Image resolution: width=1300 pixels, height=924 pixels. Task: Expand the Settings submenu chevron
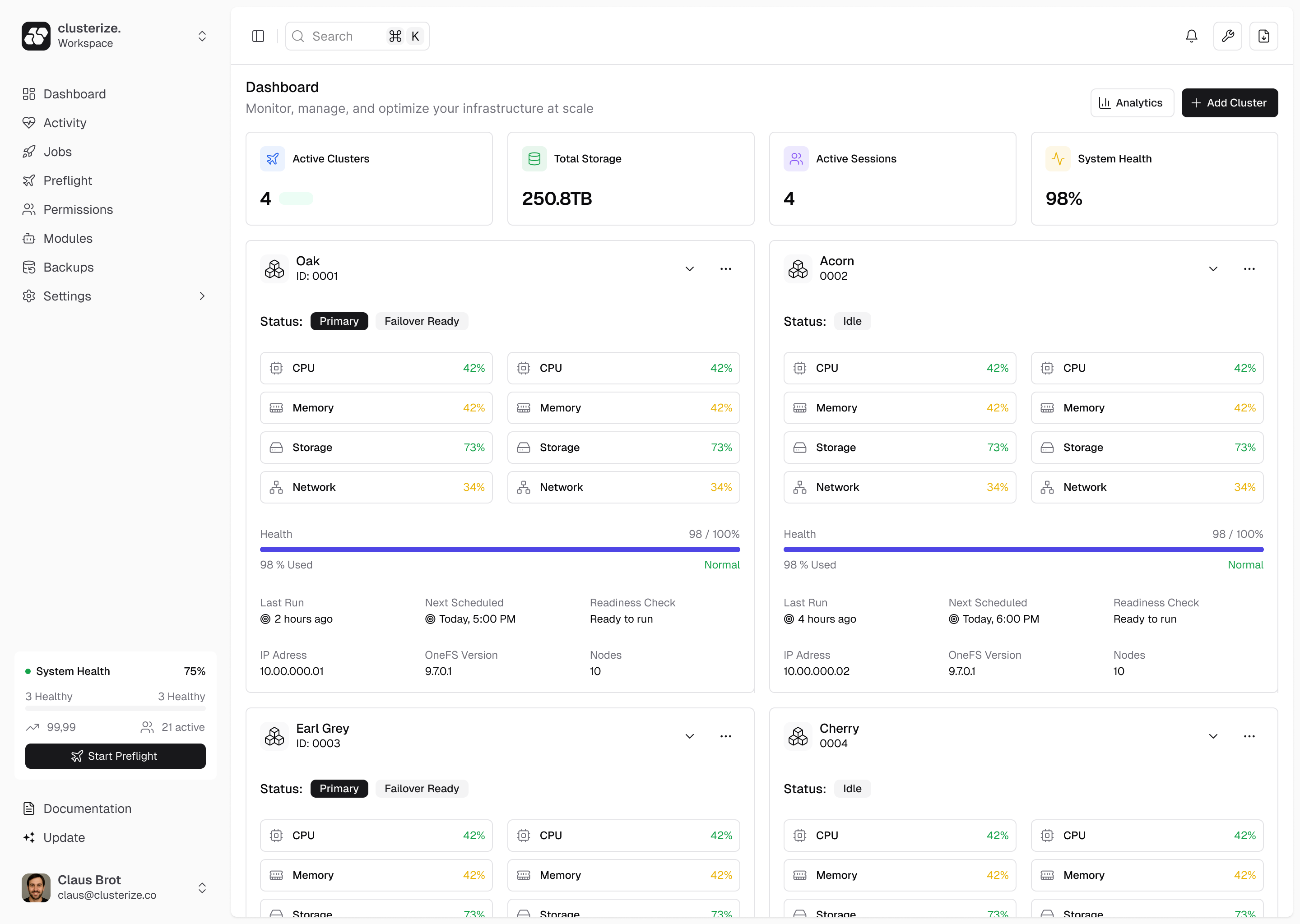[202, 296]
